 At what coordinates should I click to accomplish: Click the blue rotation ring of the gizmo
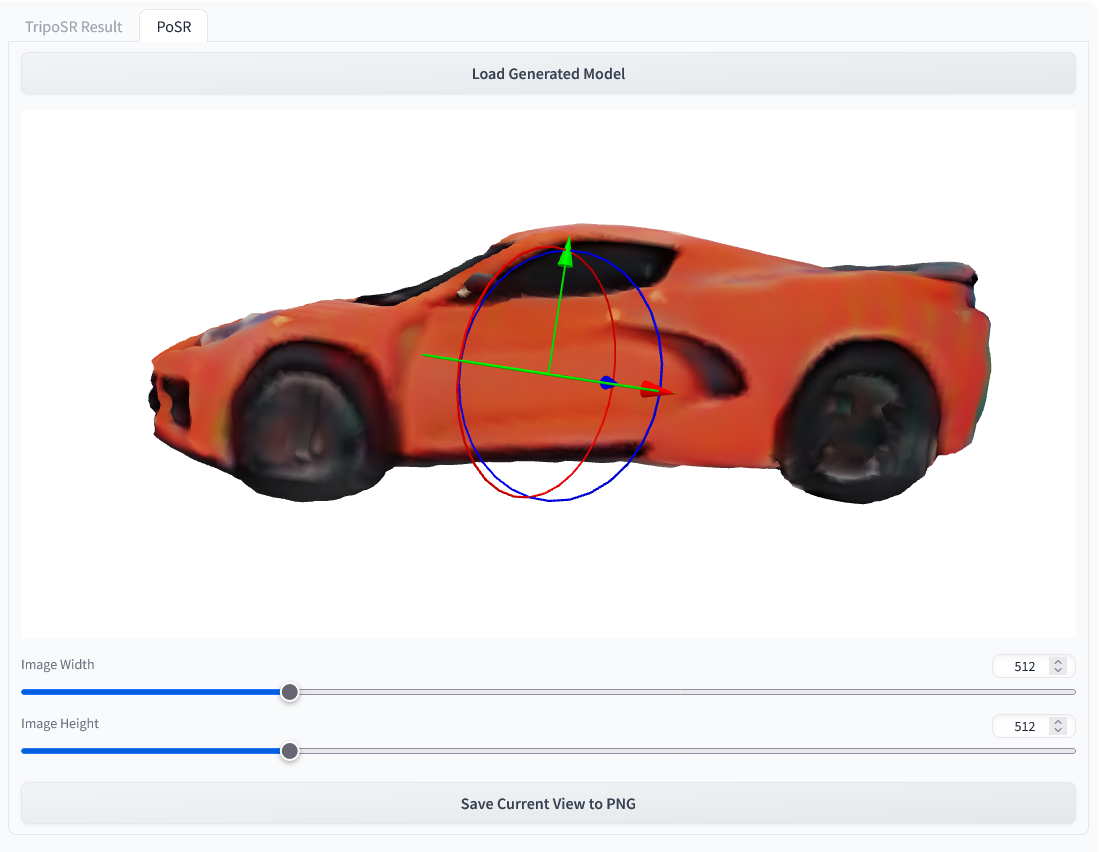[x=661, y=366]
